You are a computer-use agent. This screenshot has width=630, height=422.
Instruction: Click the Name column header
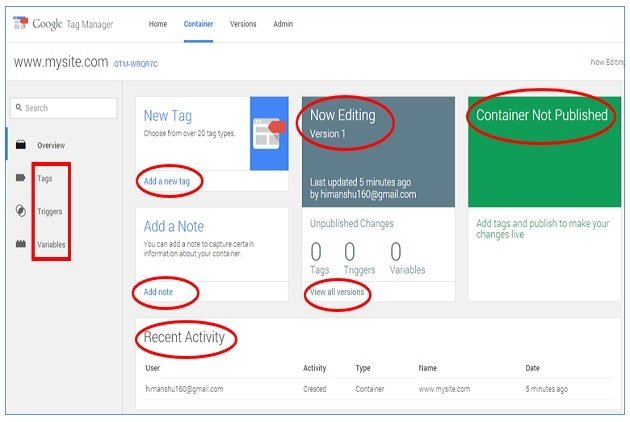[428, 368]
